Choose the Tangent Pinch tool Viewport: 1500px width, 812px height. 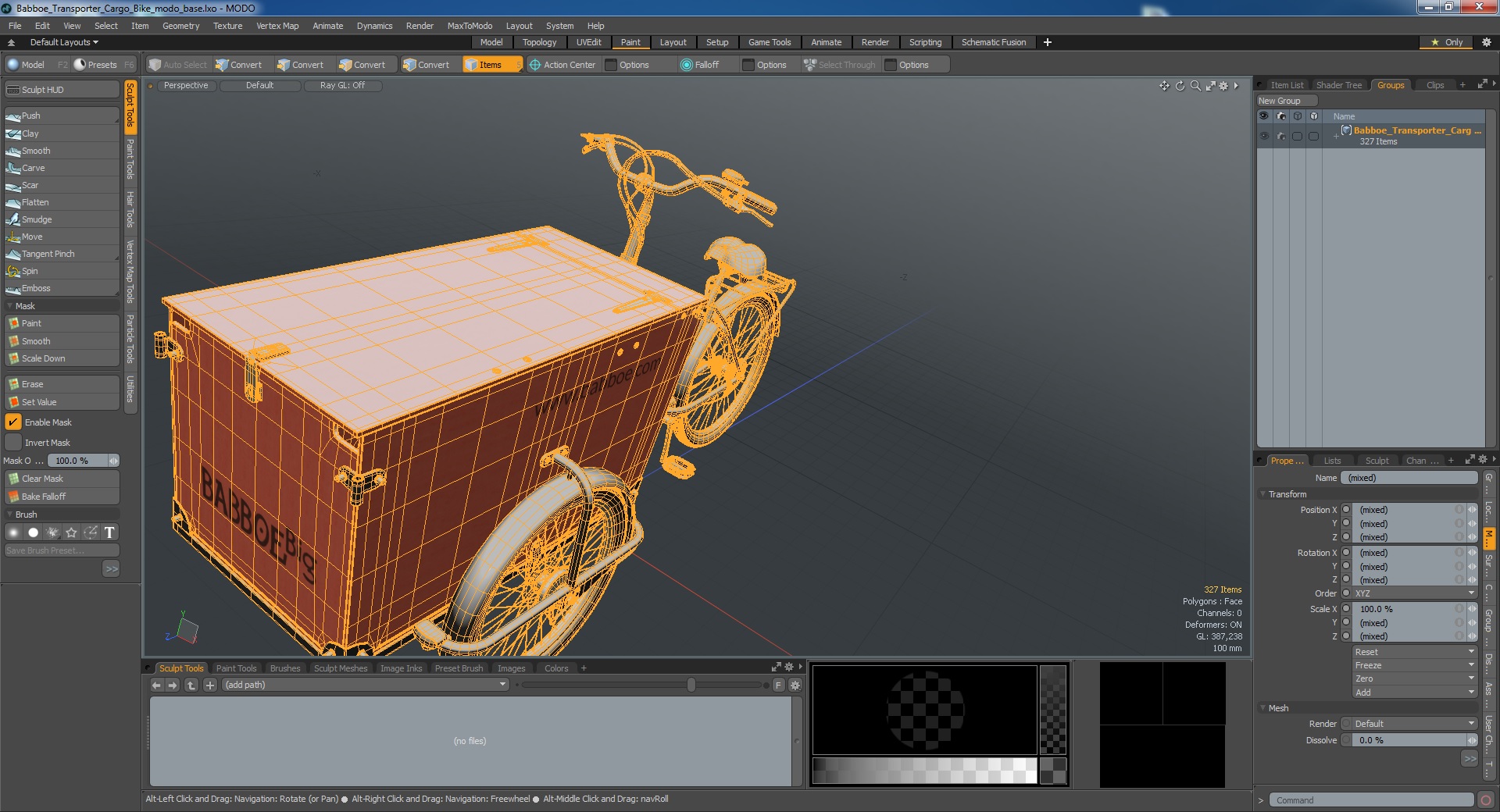point(62,254)
